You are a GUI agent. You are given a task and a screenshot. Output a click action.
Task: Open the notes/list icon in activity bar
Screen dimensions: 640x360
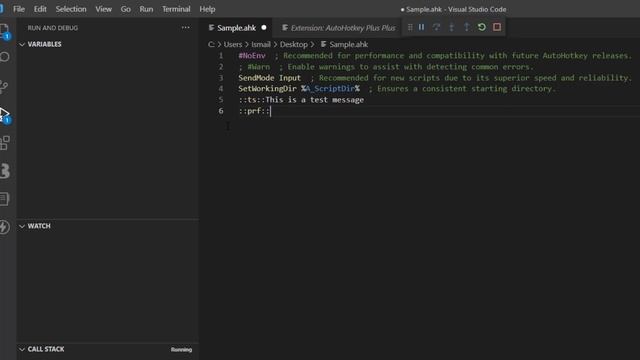tap(4, 199)
